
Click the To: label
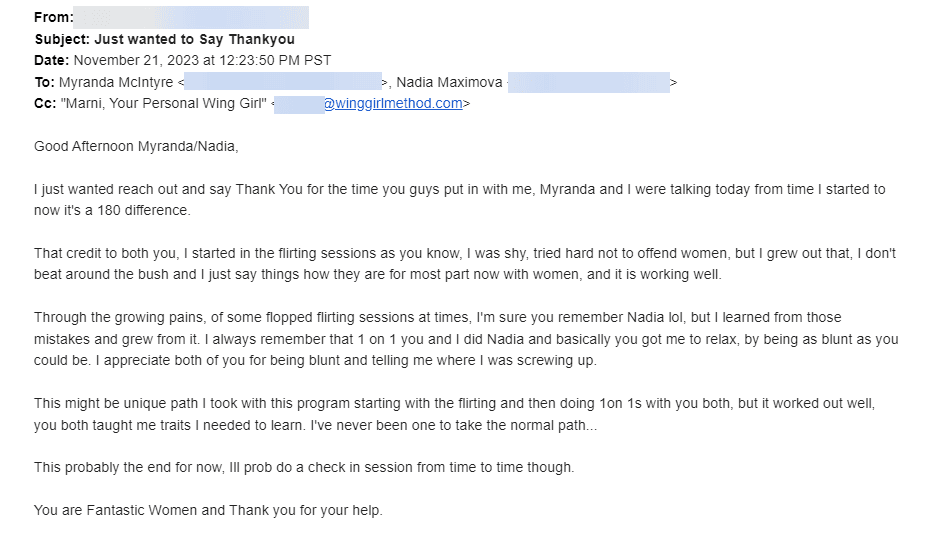44,82
